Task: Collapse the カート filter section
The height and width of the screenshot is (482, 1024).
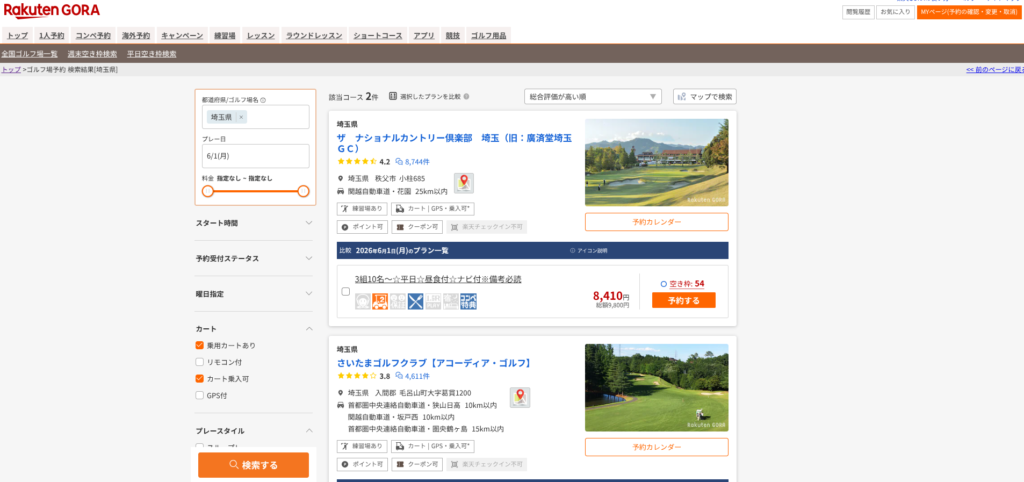Action: click(255, 329)
